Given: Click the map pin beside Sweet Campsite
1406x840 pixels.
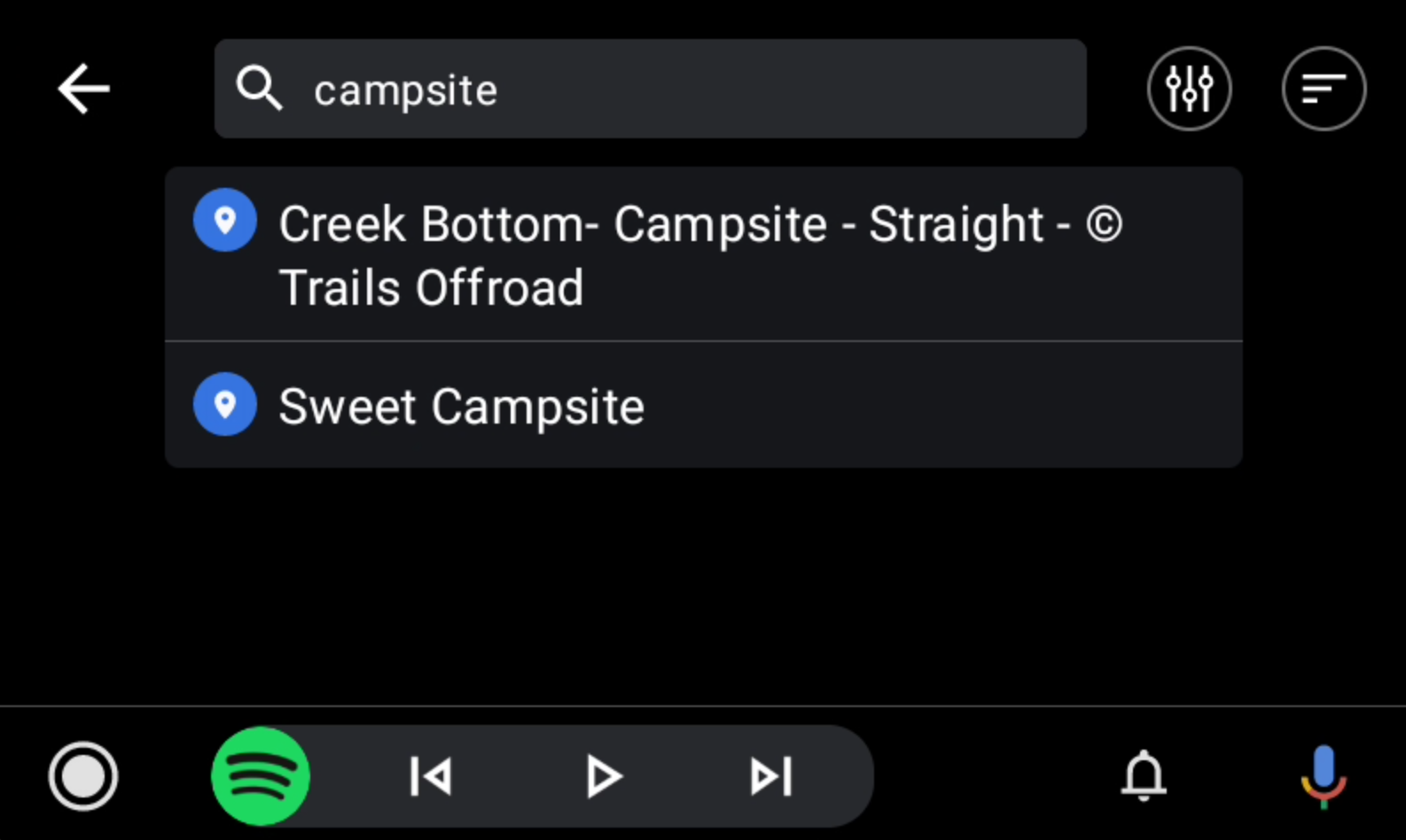Looking at the screenshot, I should (225, 404).
